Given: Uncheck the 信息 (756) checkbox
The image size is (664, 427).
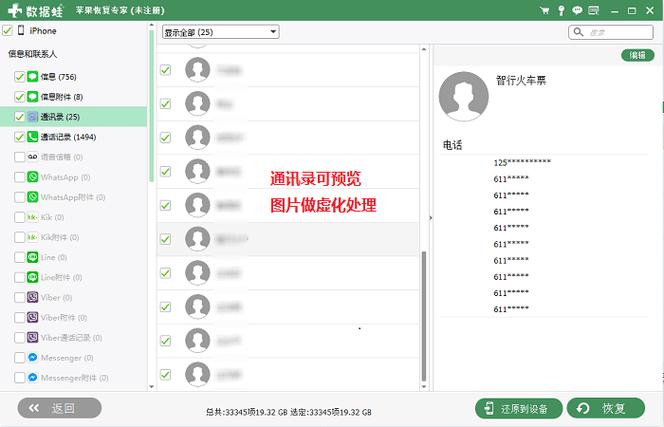Looking at the screenshot, I should click(x=19, y=77).
